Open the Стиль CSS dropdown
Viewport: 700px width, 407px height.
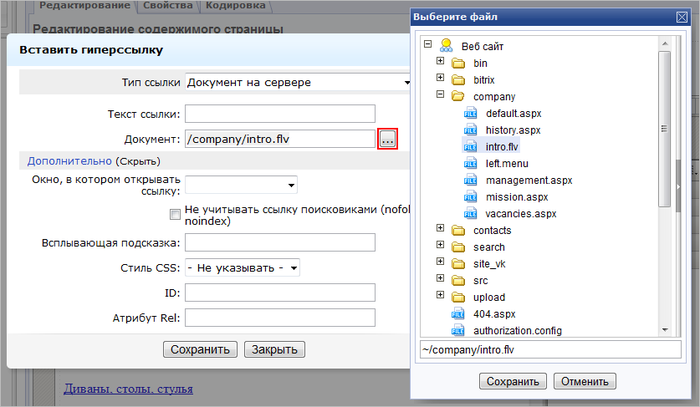242,268
